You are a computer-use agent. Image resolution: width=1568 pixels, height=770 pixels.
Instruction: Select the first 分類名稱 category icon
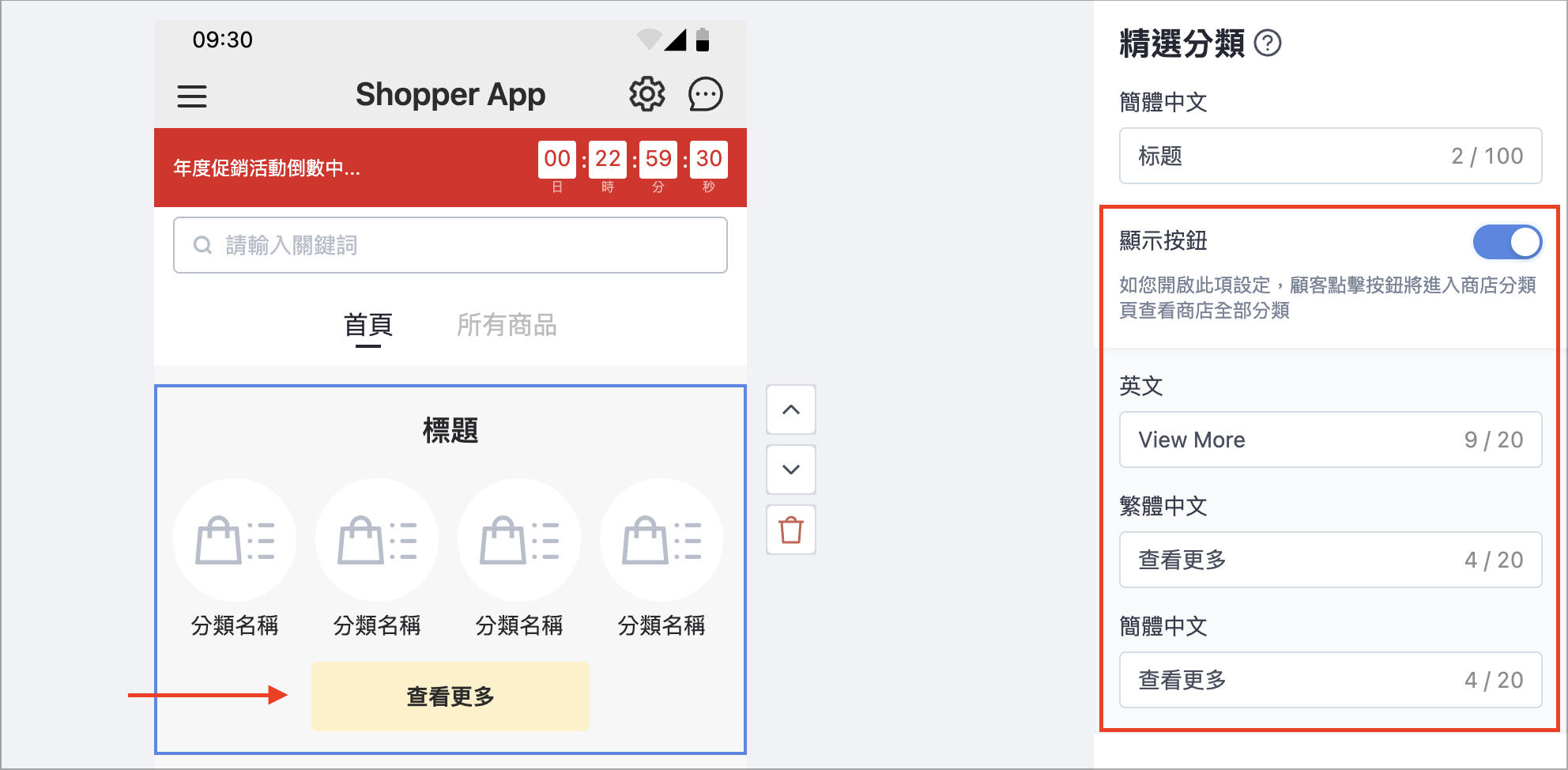point(235,540)
